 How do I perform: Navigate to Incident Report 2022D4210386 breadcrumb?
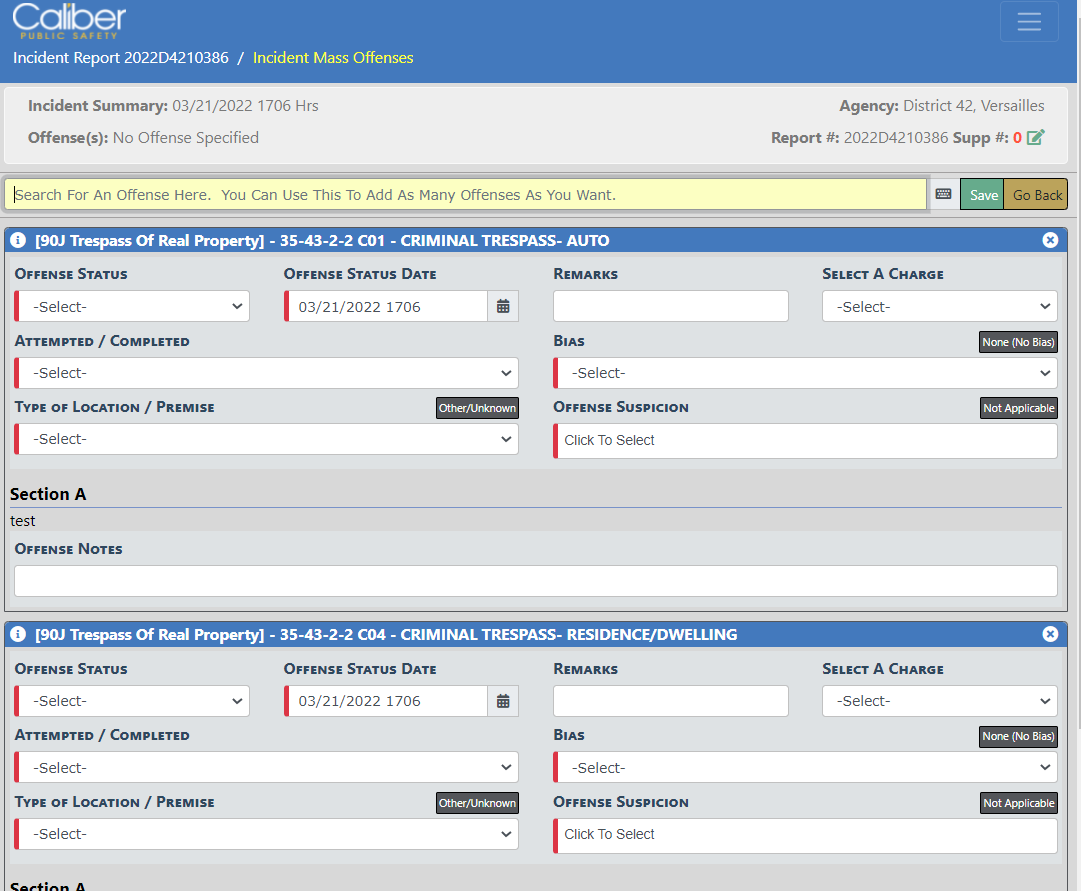tap(120, 58)
